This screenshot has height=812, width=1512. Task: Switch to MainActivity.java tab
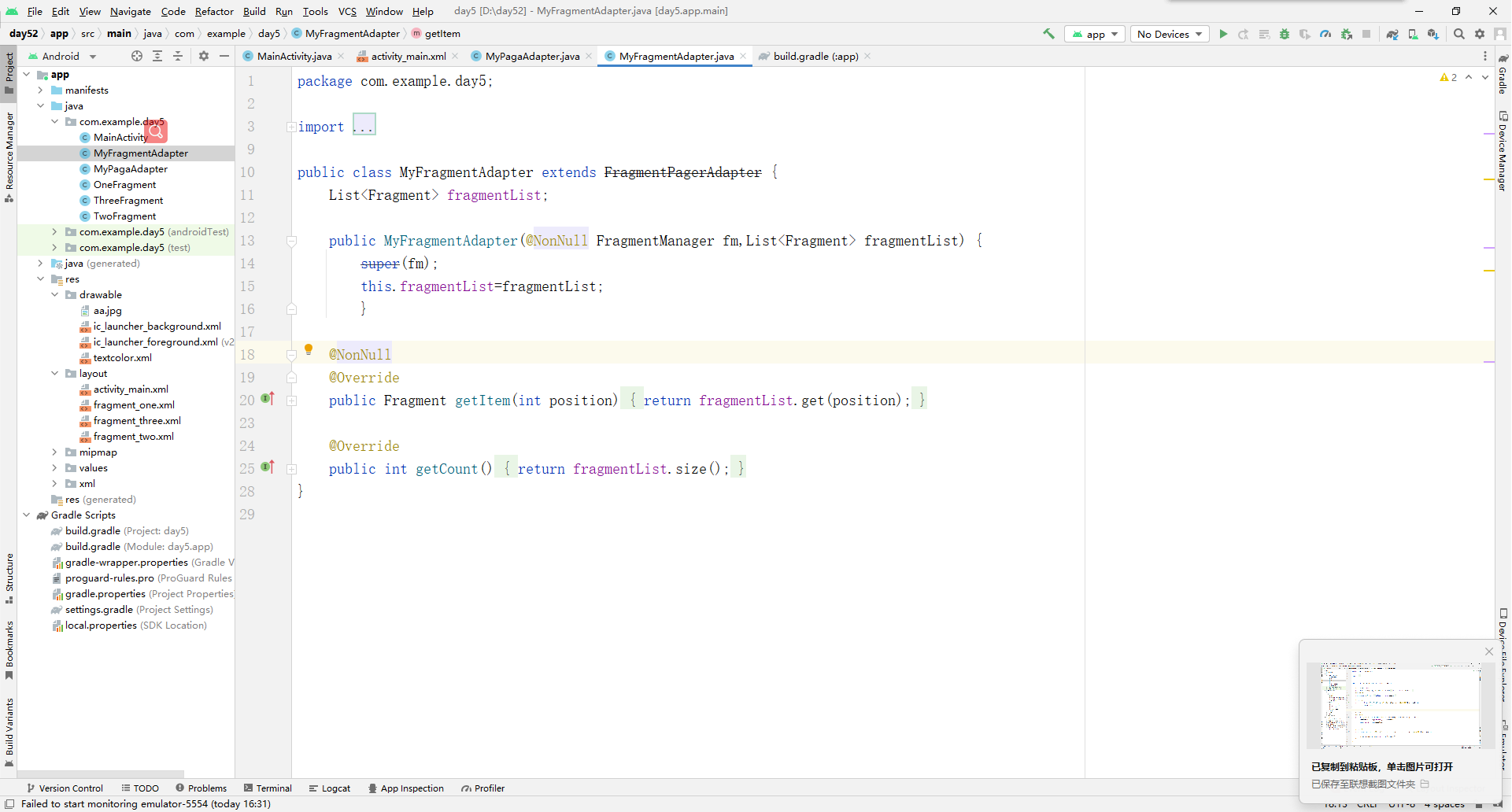pos(294,56)
